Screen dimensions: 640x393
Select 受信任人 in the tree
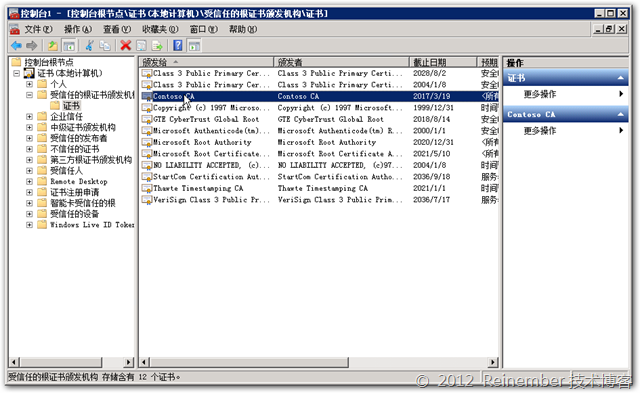coord(66,171)
